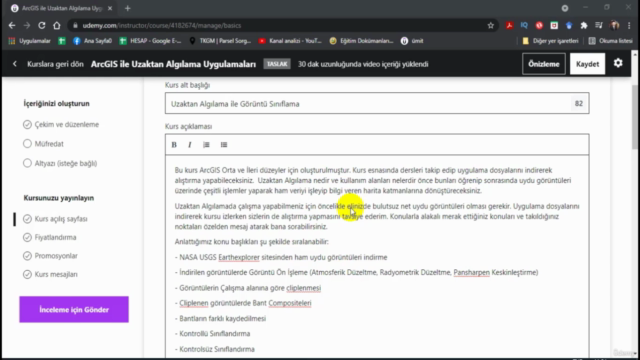Click the underlined word Pansharpen
Image resolution: width=640 pixels, height=360 pixels.
471,272
